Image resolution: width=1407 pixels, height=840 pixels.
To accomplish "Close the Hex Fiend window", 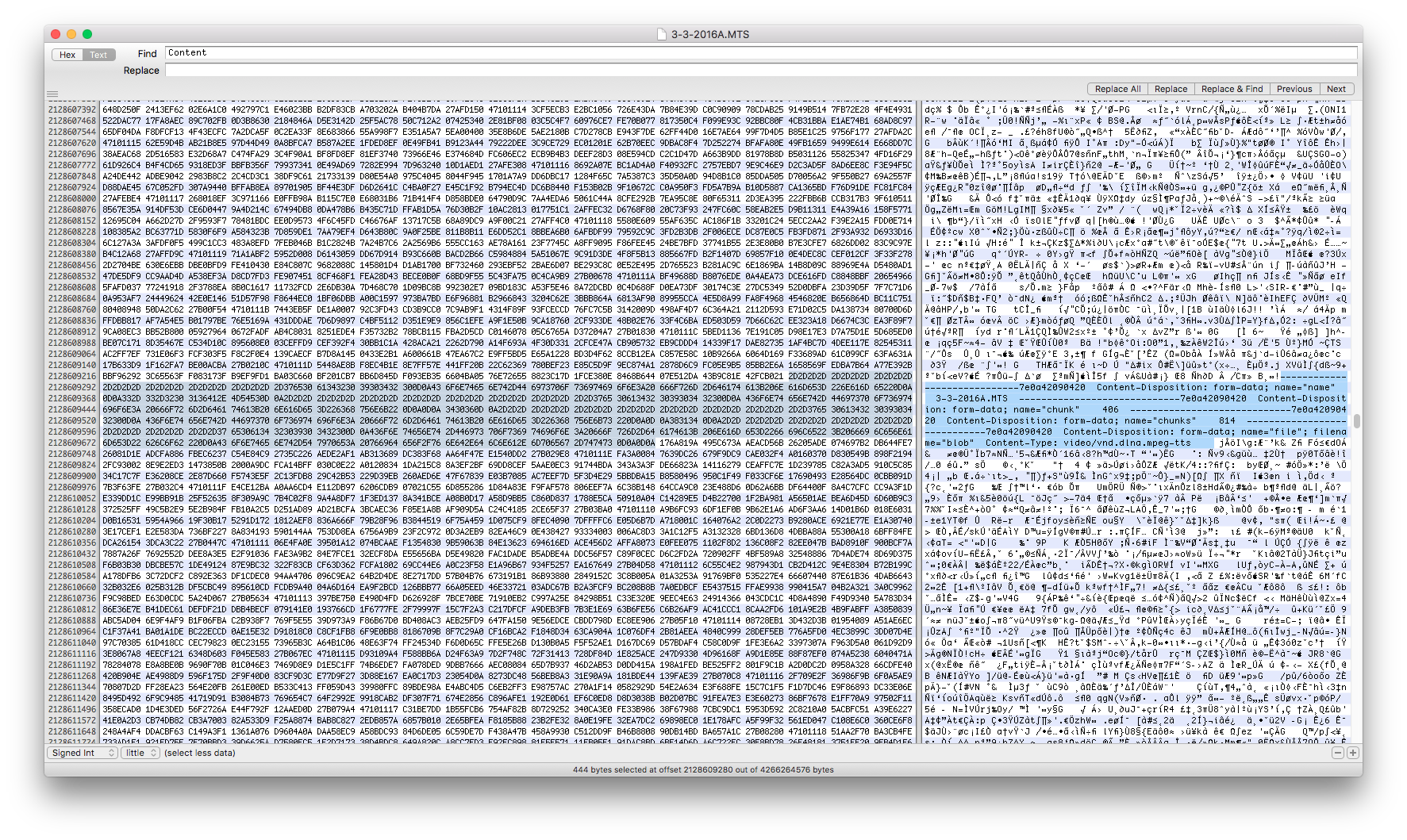I will pos(56,34).
